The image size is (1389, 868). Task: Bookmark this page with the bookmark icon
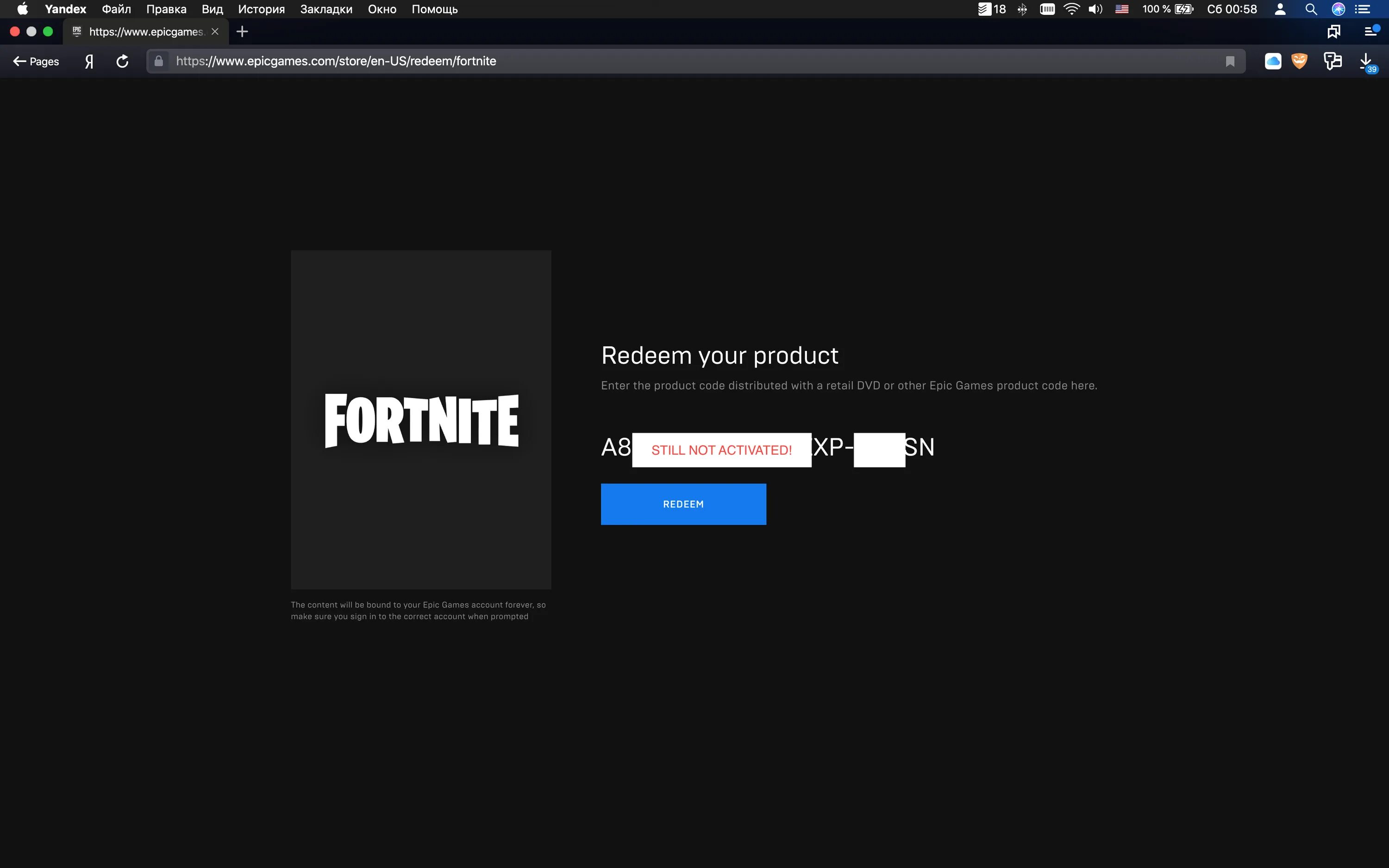(x=1229, y=62)
